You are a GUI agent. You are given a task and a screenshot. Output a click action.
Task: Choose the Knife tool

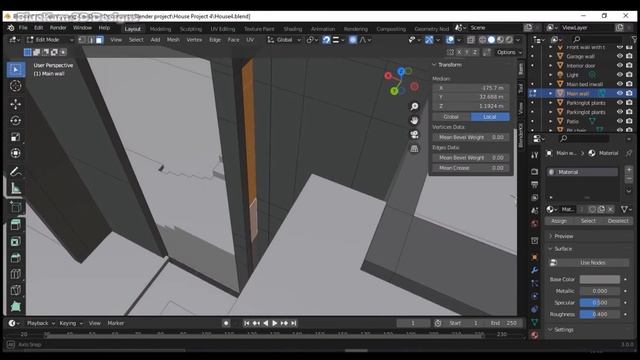16,290
